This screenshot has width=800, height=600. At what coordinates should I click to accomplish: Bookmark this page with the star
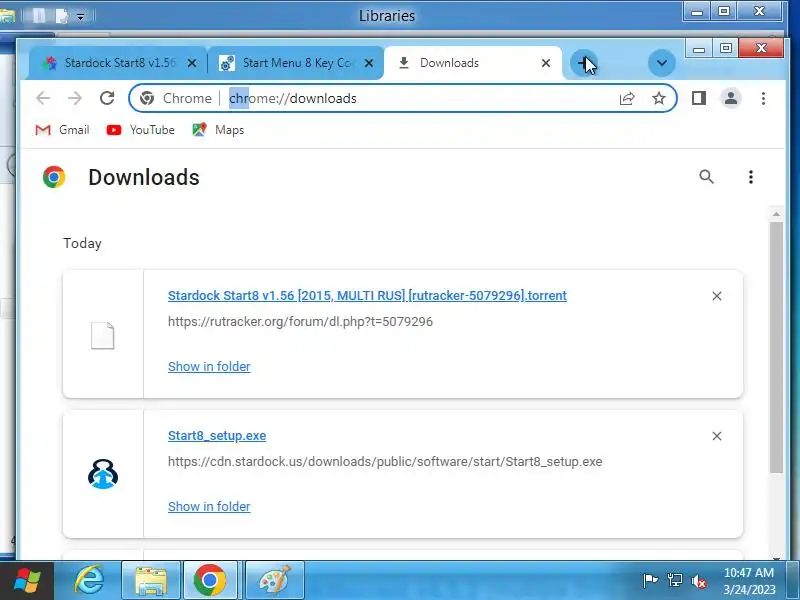click(x=659, y=98)
